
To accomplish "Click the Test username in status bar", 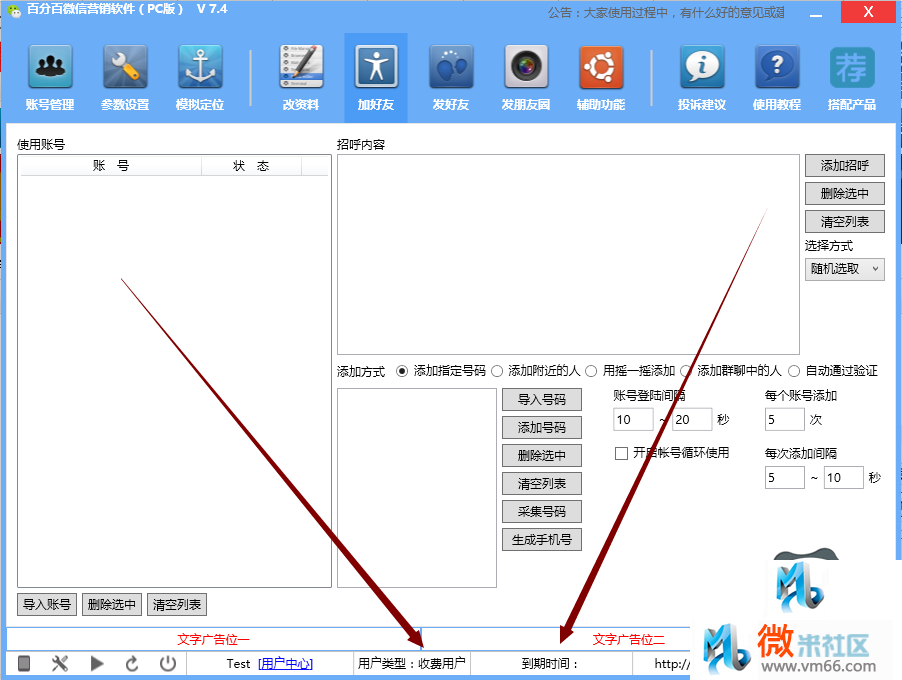I will coord(238,663).
